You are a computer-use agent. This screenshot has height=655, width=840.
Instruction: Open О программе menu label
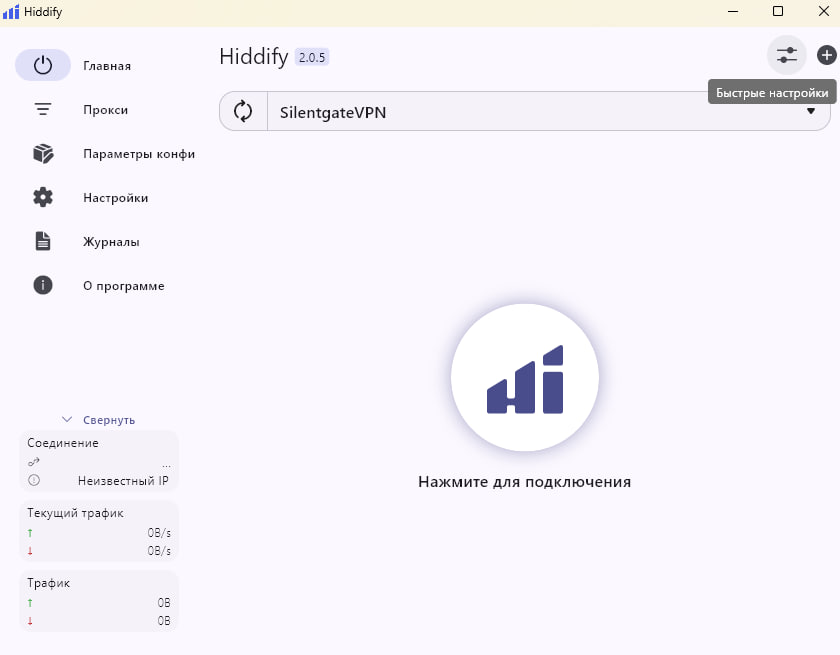(124, 286)
